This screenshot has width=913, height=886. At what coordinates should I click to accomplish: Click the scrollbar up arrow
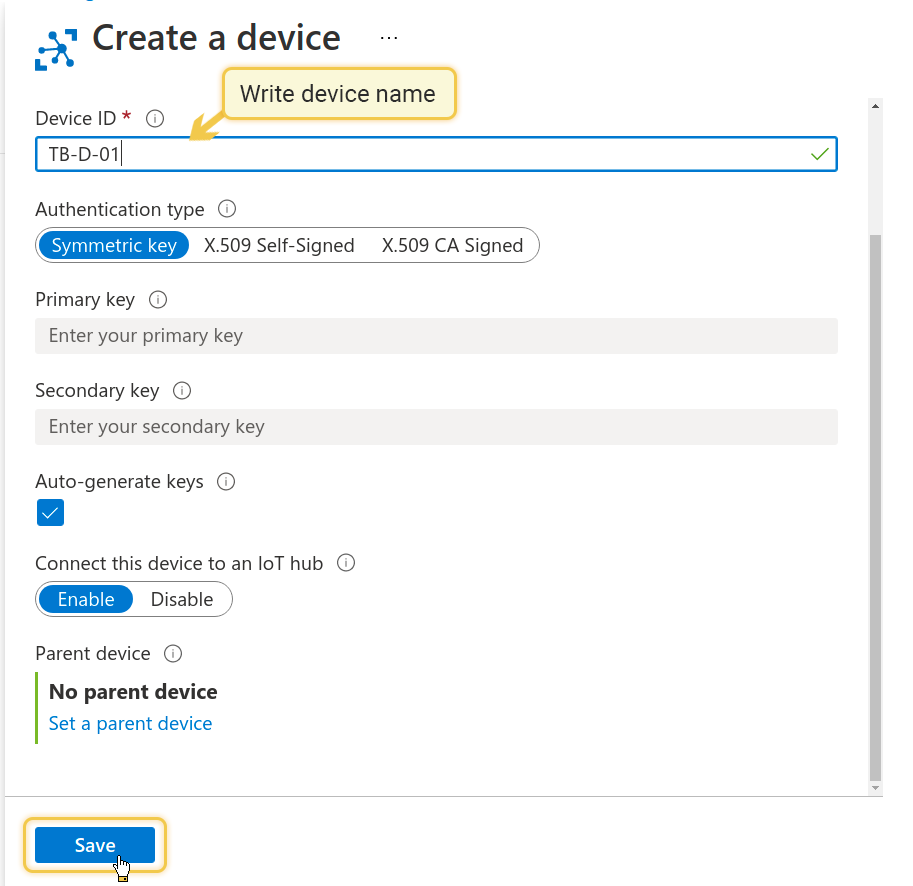[x=875, y=106]
